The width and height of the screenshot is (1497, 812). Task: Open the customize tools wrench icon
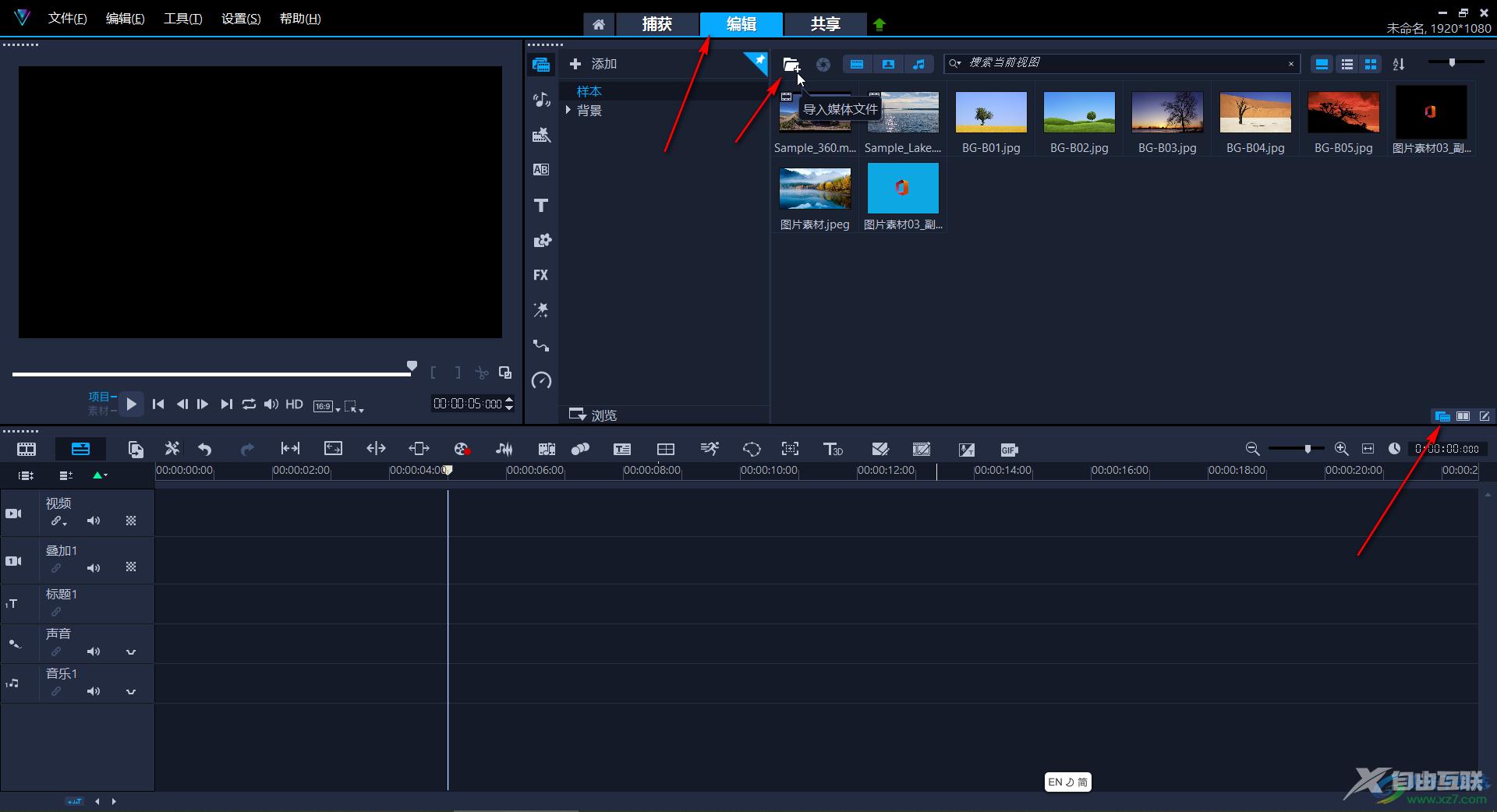click(x=172, y=449)
